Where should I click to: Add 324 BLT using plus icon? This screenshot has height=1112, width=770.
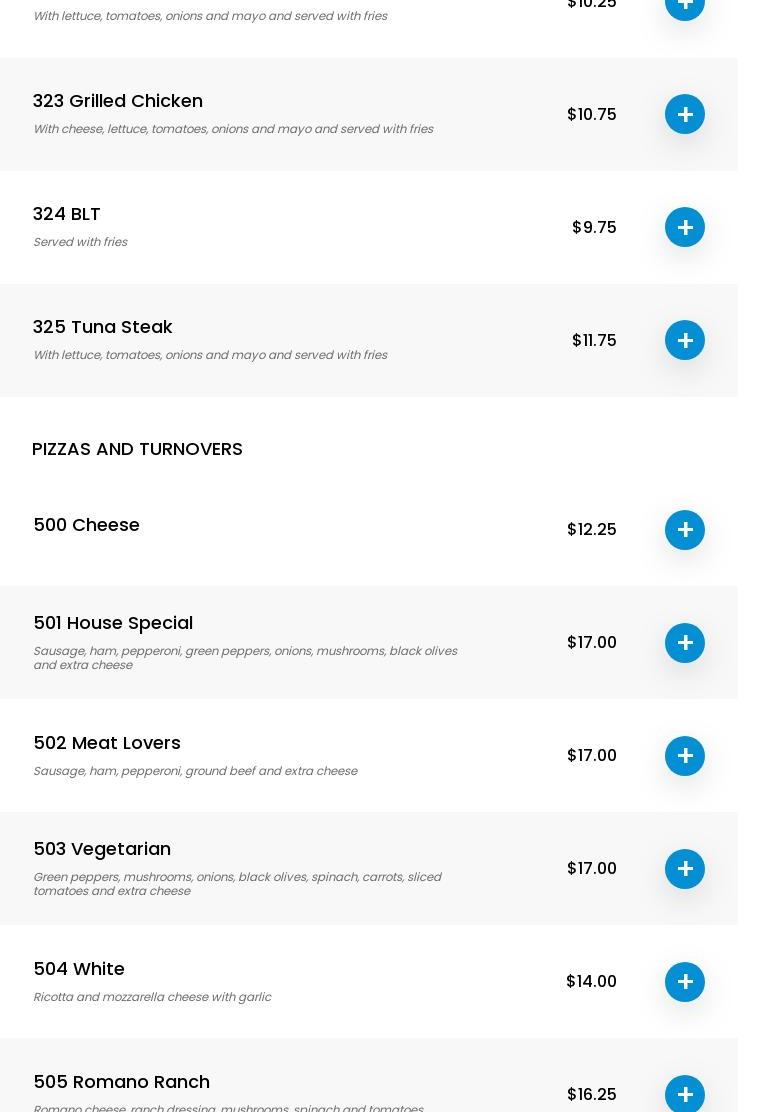(685, 227)
